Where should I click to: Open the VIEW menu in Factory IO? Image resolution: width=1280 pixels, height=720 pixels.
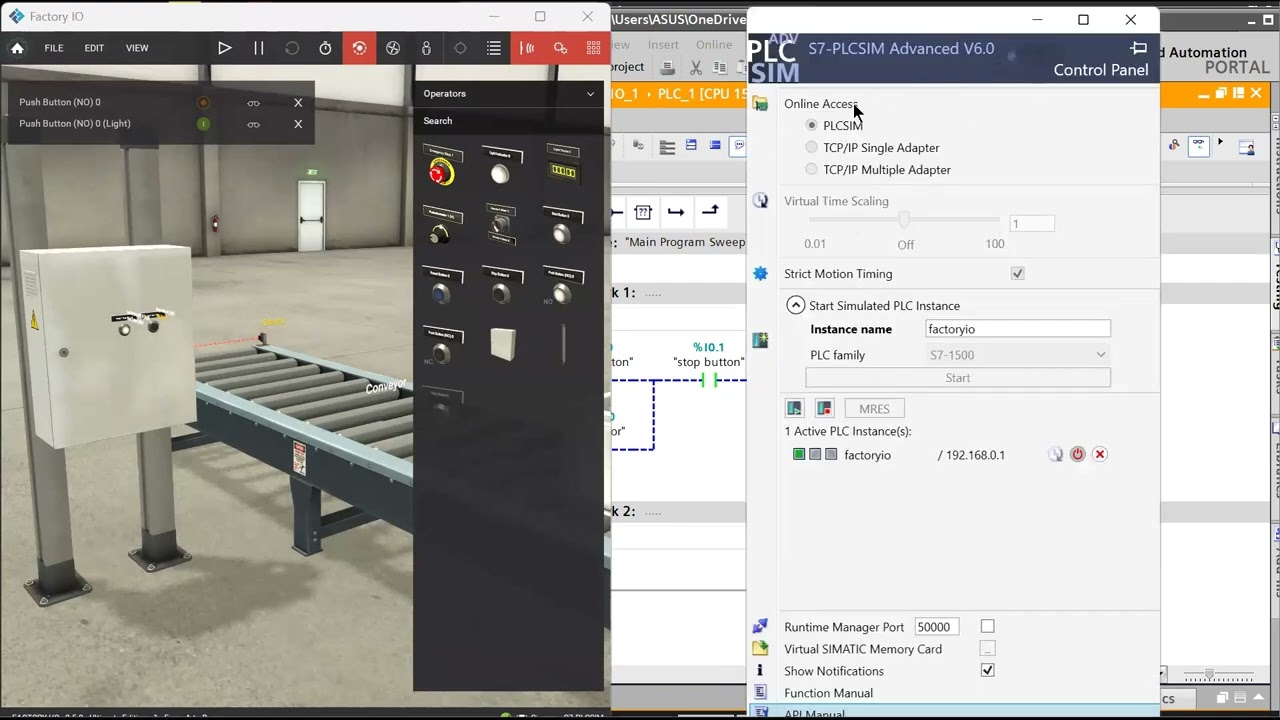click(137, 48)
